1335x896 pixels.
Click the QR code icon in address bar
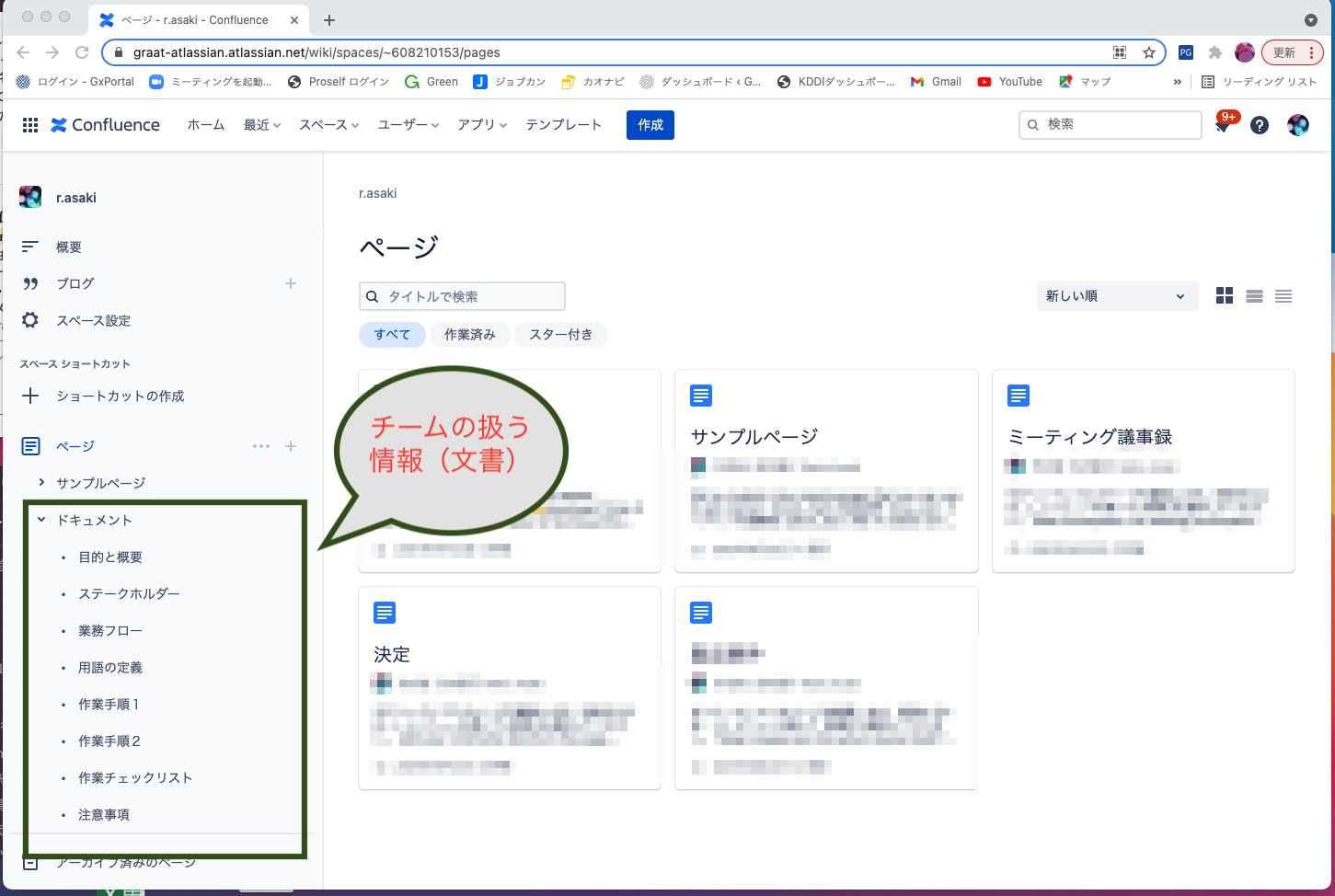(x=1120, y=52)
